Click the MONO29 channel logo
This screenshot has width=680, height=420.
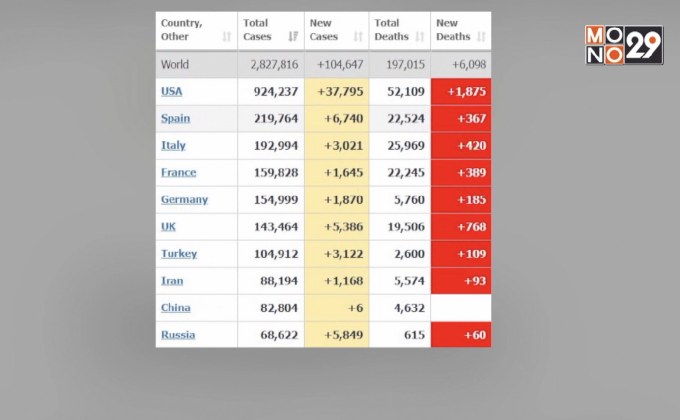pyautogui.click(x=624, y=46)
